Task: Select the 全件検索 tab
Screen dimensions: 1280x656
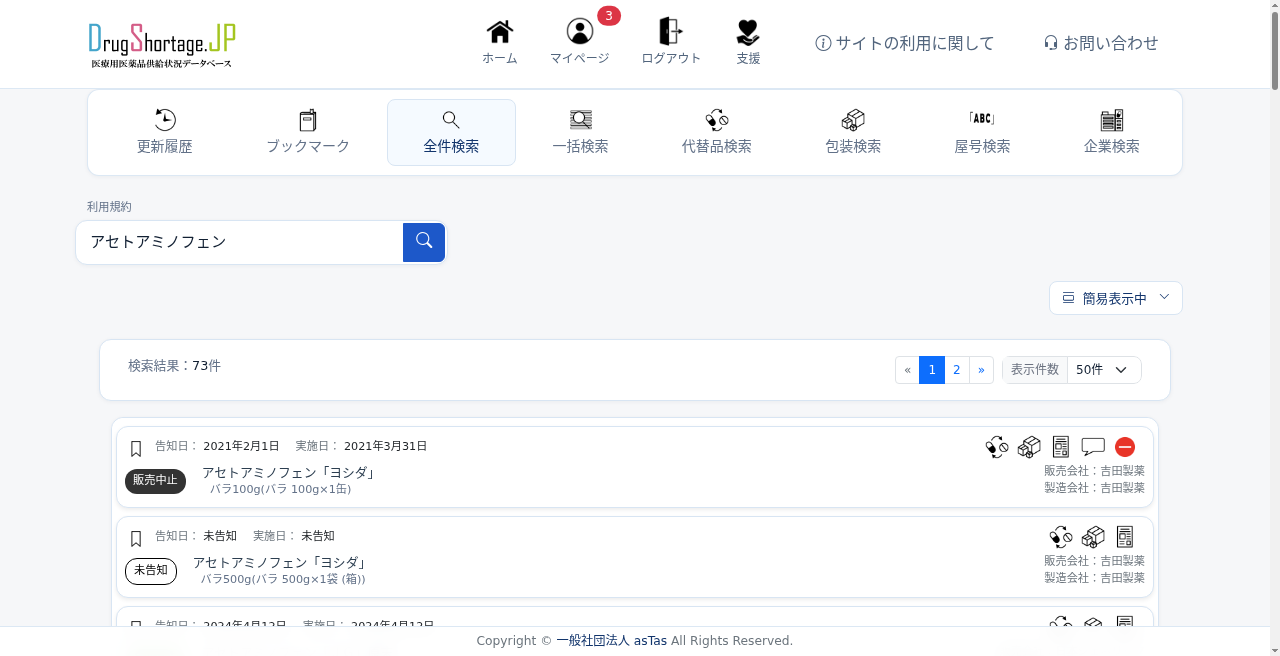Action: (x=451, y=132)
